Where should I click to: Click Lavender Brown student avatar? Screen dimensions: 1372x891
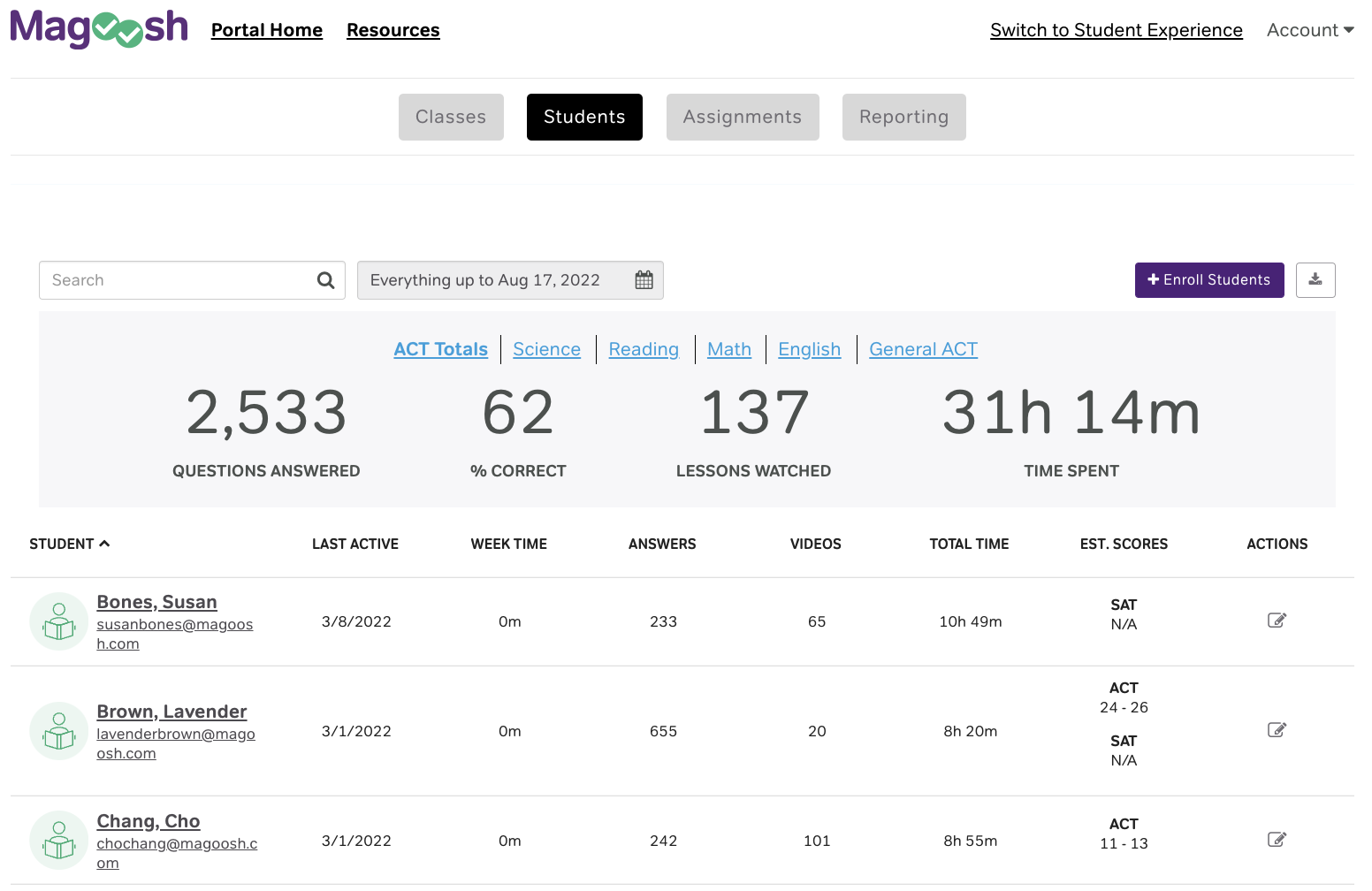pos(59,731)
